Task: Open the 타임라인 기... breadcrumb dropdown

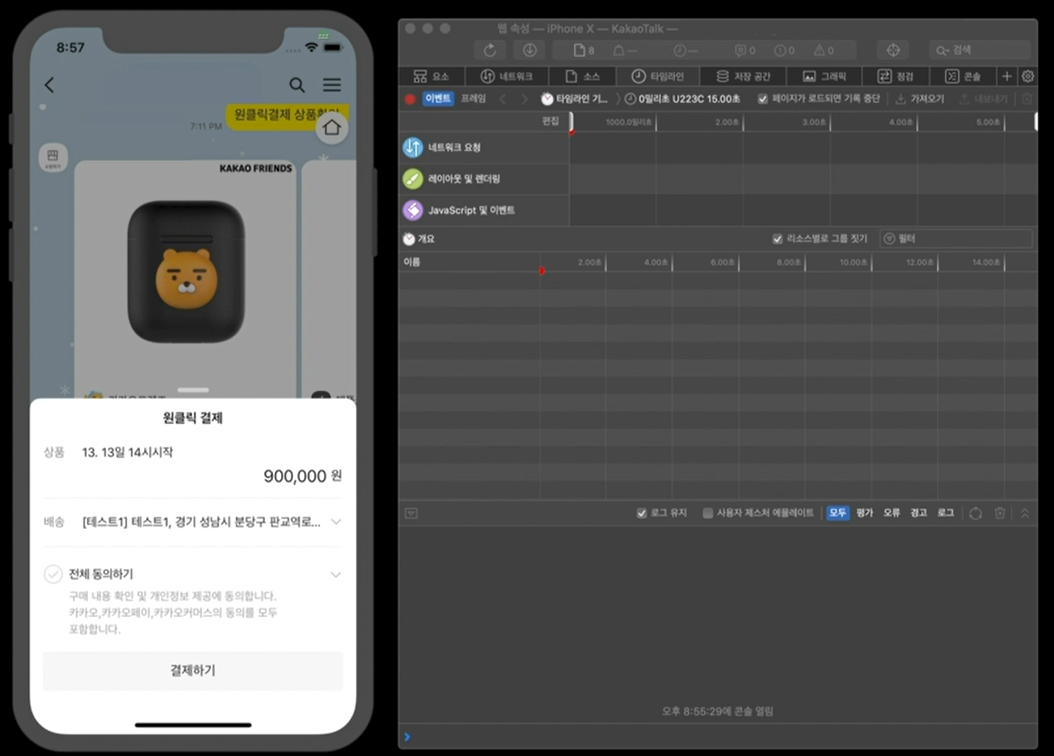Action: click(x=575, y=99)
